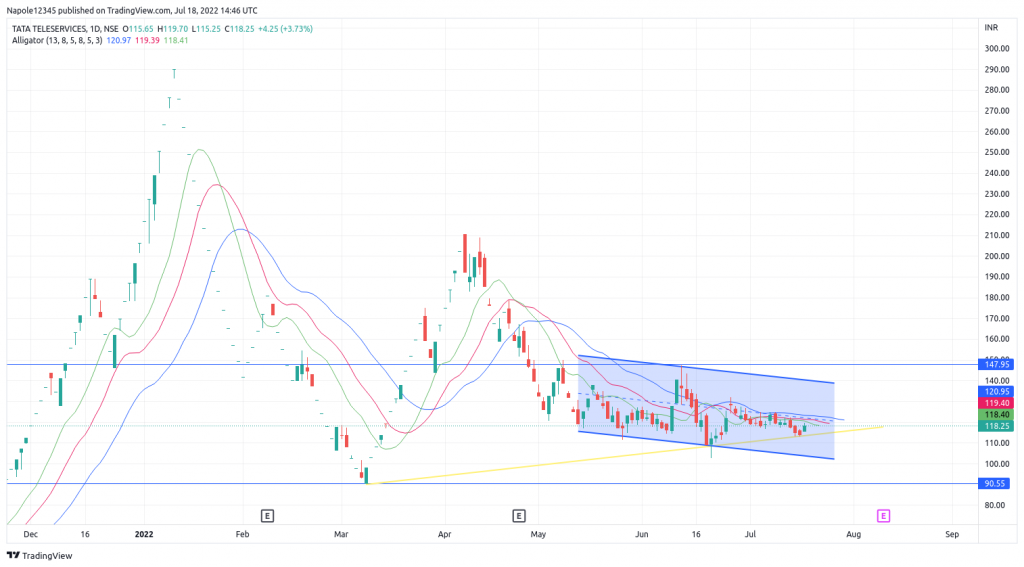Click the May label on time axis
The width and height of the screenshot is (1024, 567).
pyautogui.click(x=538, y=534)
